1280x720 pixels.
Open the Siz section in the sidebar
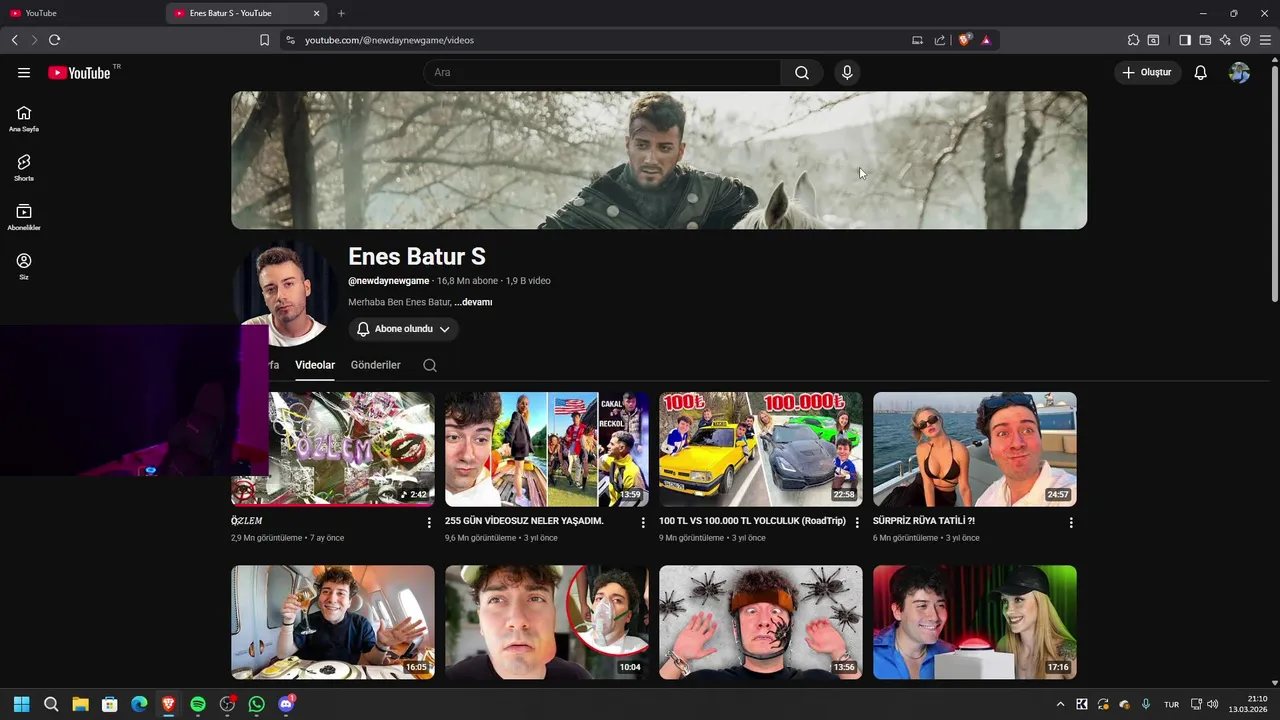pos(24,266)
